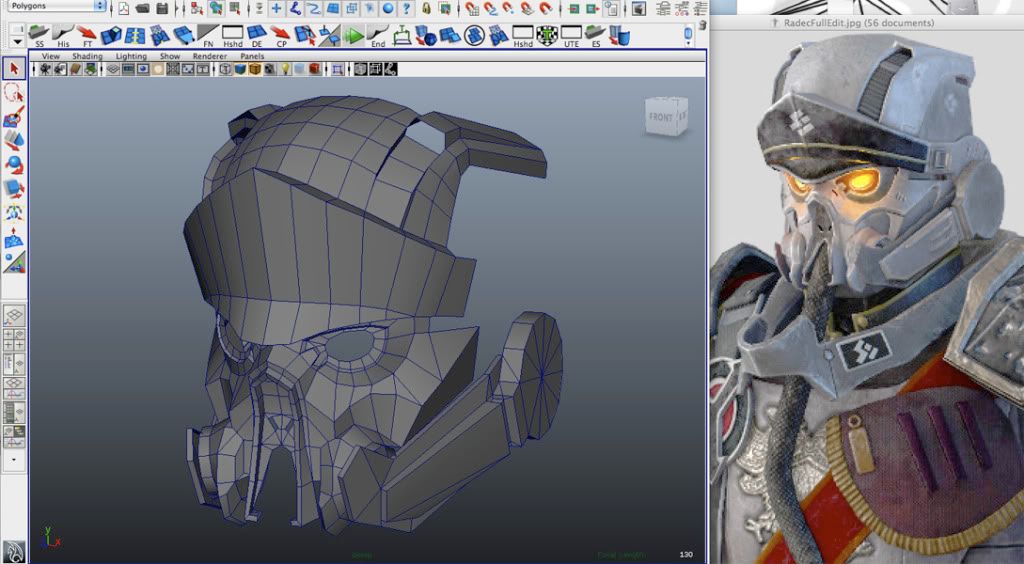The height and width of the screenshot is (564, 1024).
Task: Toggle isolate select icon in panel toolbar
Action: click(338, 69)
